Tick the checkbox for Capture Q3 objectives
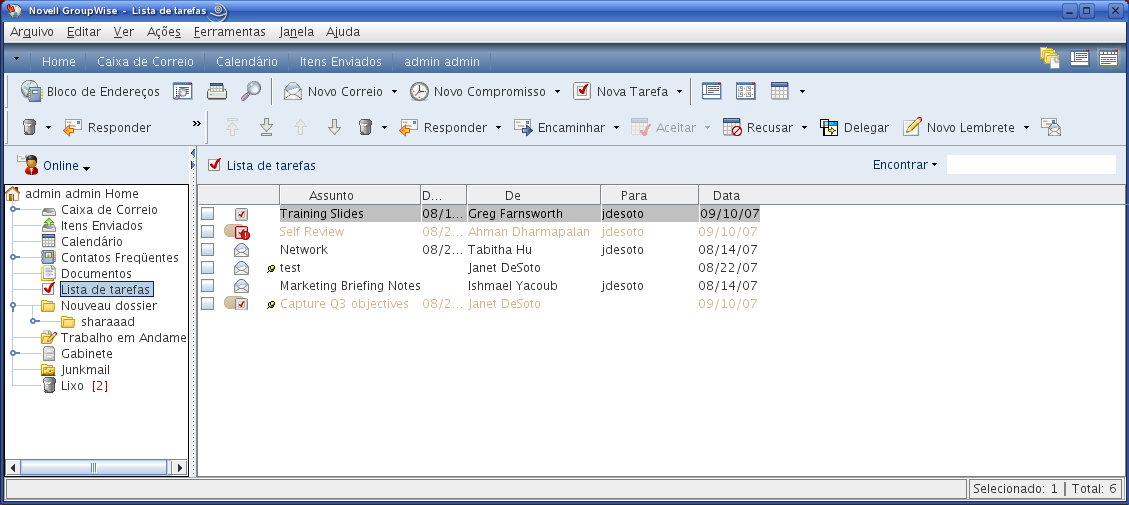 coord(207,304)
